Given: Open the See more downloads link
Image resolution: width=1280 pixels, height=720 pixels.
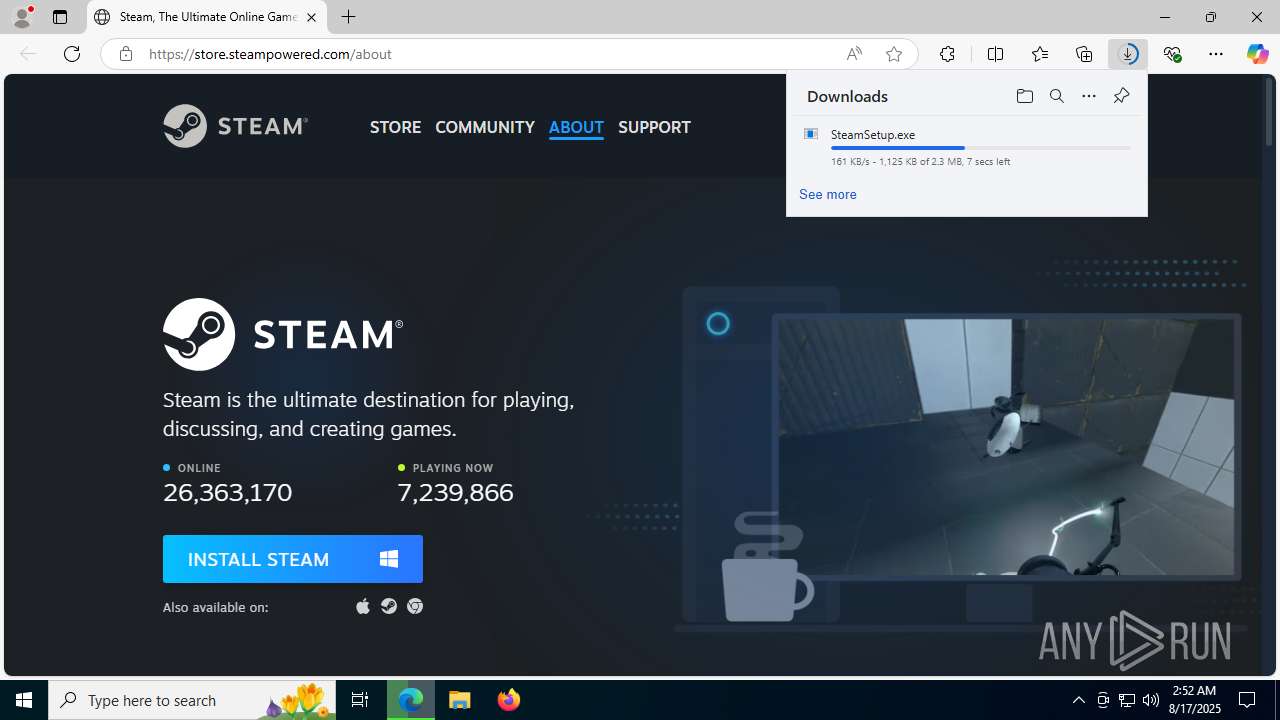Looking at the screenshot, I should pyautogui.click(x=828, y=194).
